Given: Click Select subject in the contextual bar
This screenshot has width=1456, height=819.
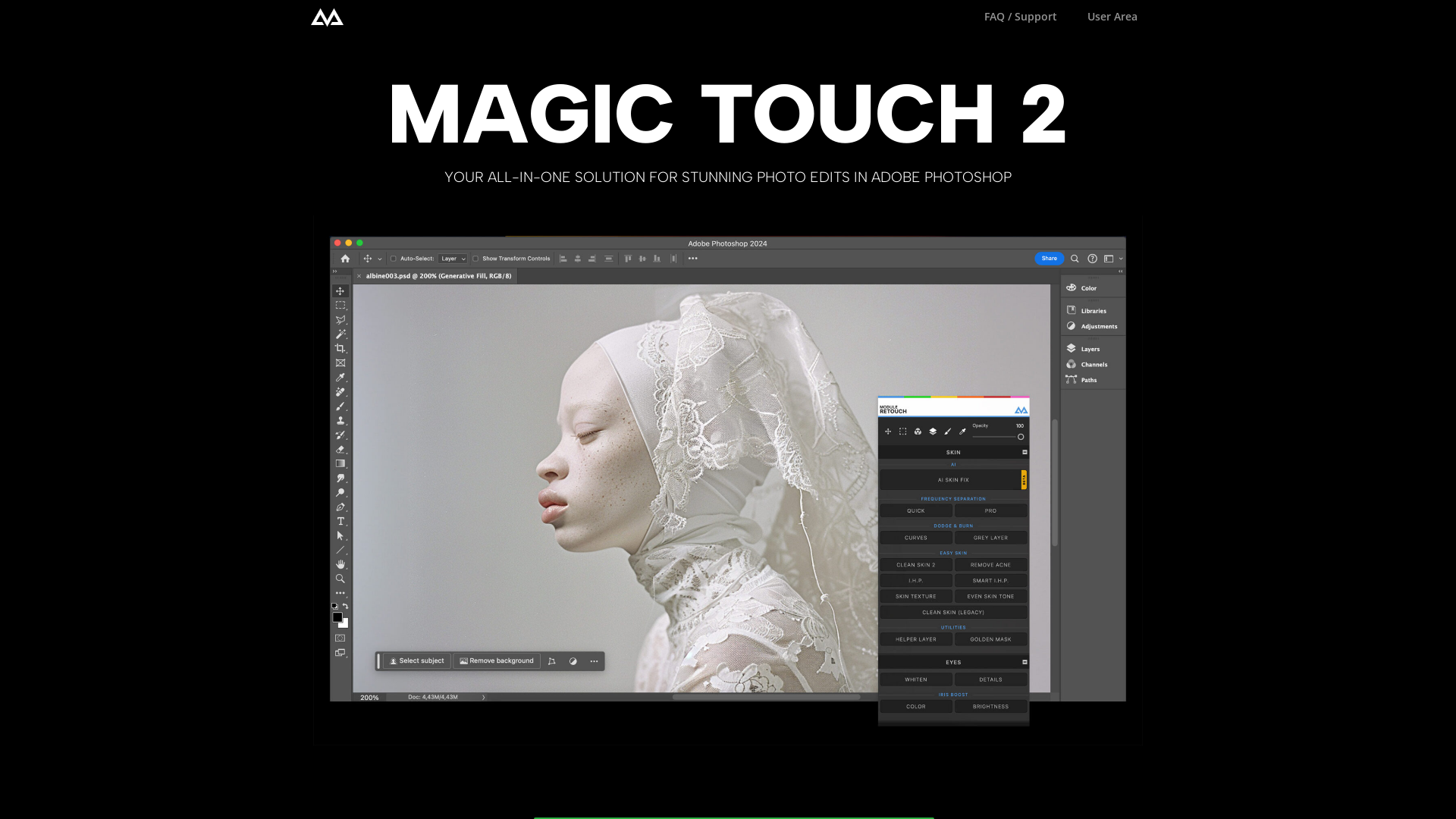Looking at the screenshot, I should tap(416, 661).
